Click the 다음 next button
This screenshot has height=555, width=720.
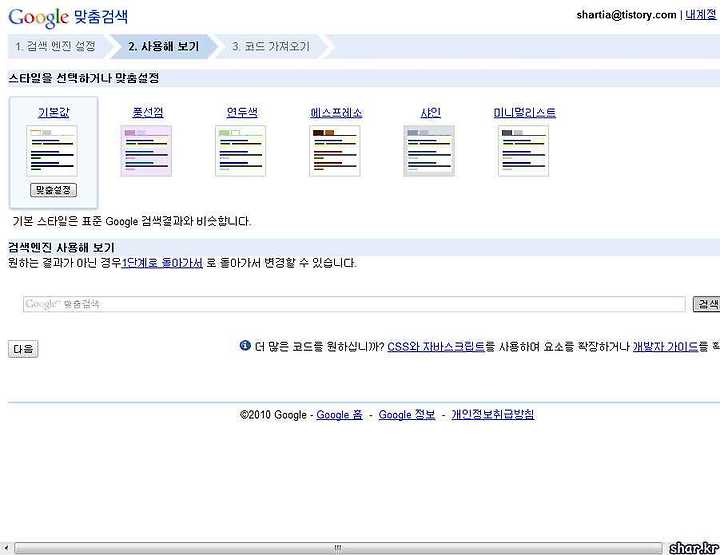pos(23,349)
